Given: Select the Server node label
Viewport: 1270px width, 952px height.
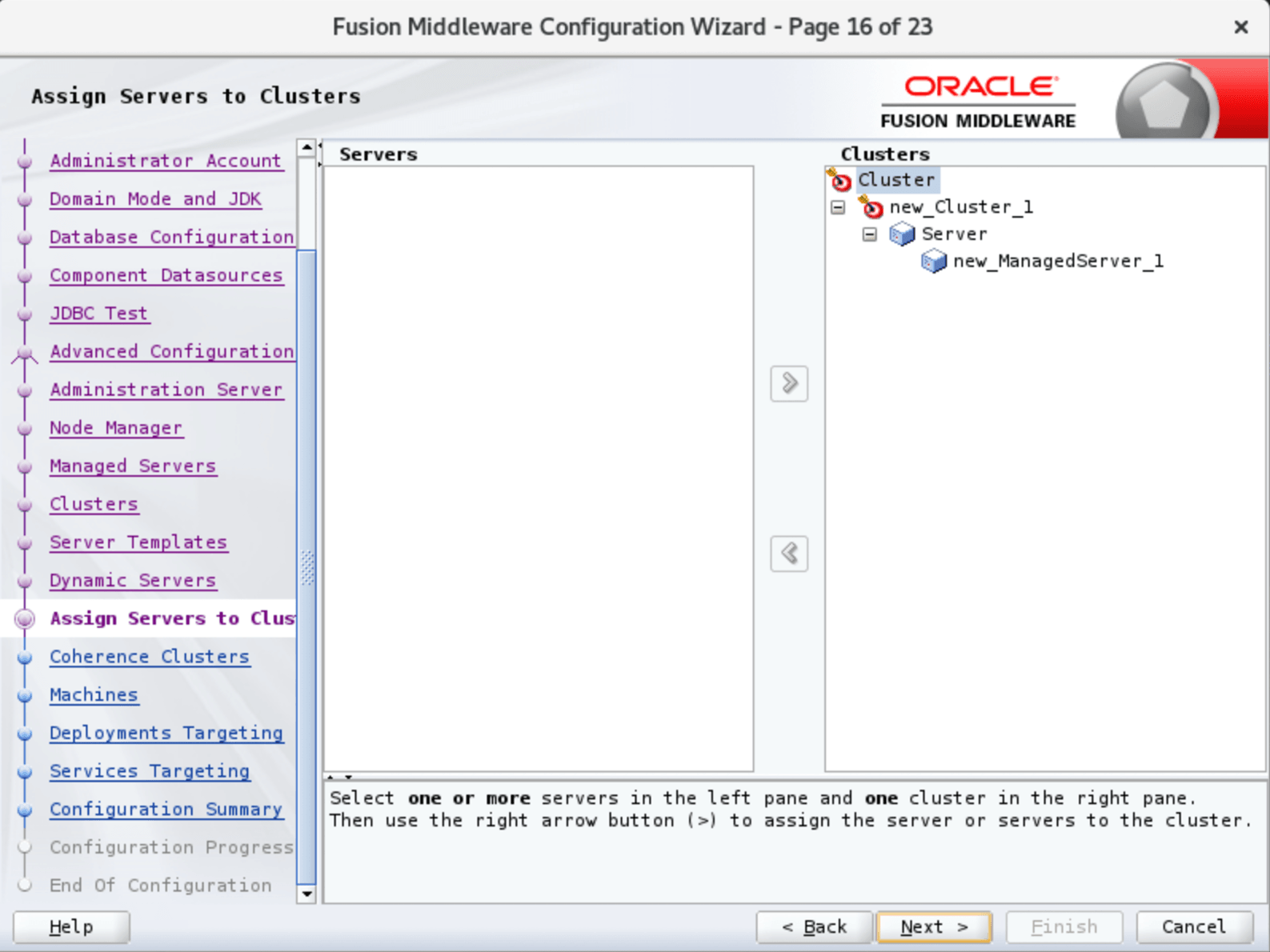Looking at the screenshot, I should (955, 234).
